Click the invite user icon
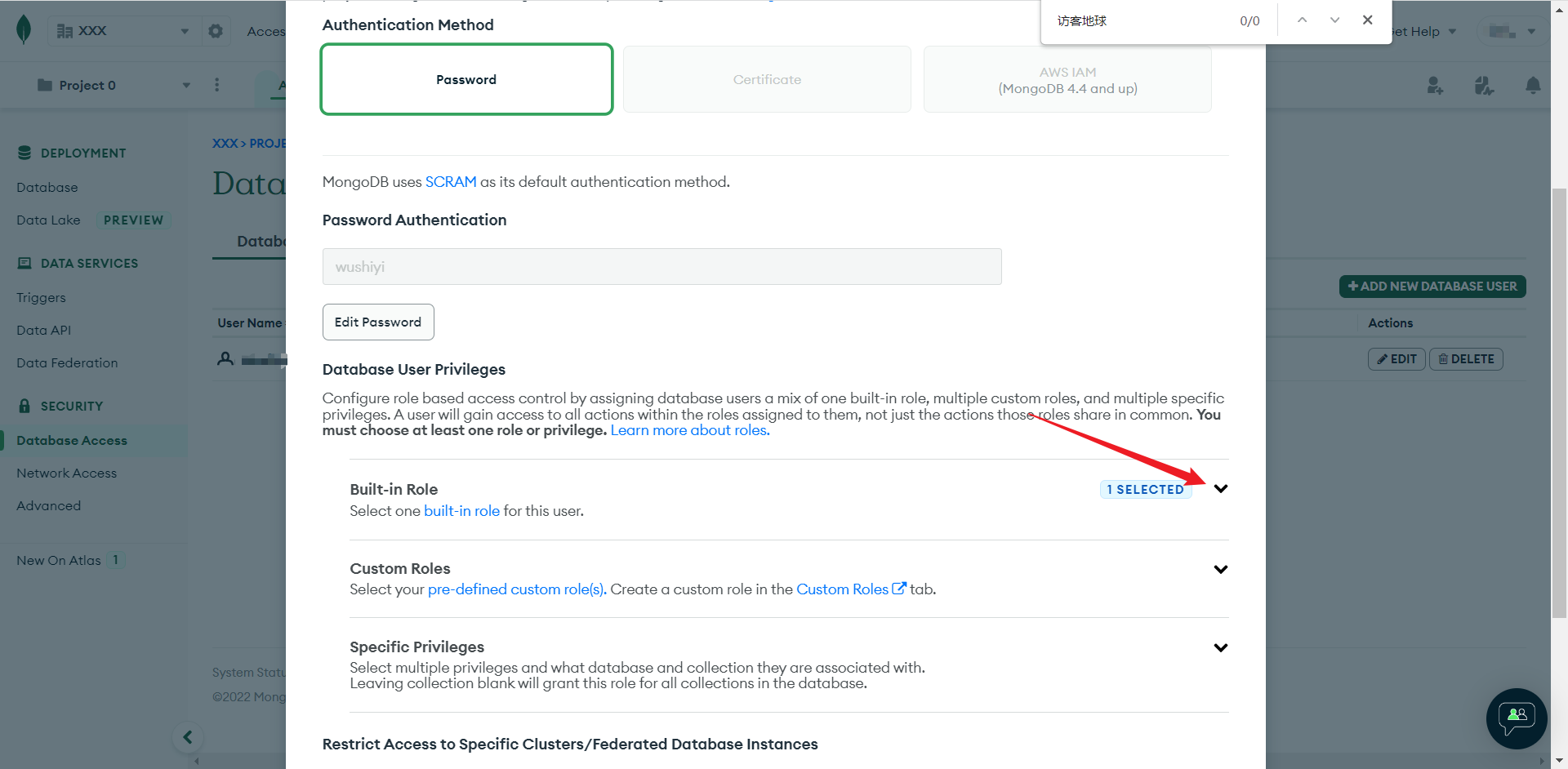 click(x=1435, y=85)
